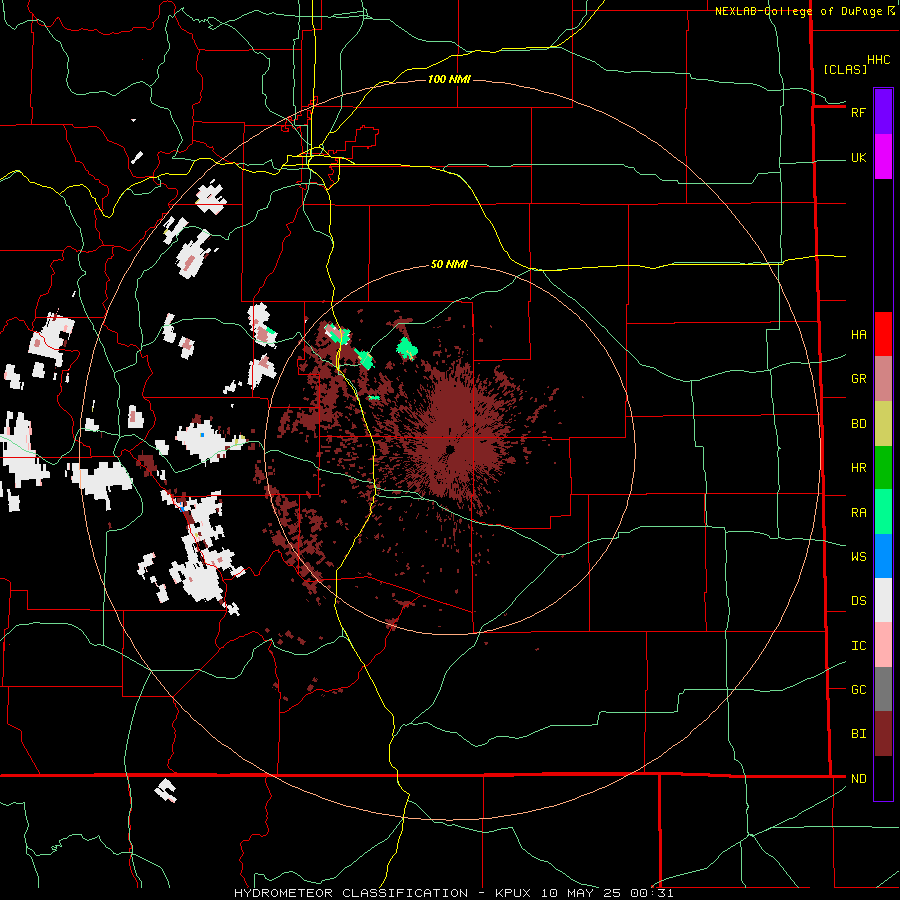
Task: Click the UK legend label
Action: point(858,157)
